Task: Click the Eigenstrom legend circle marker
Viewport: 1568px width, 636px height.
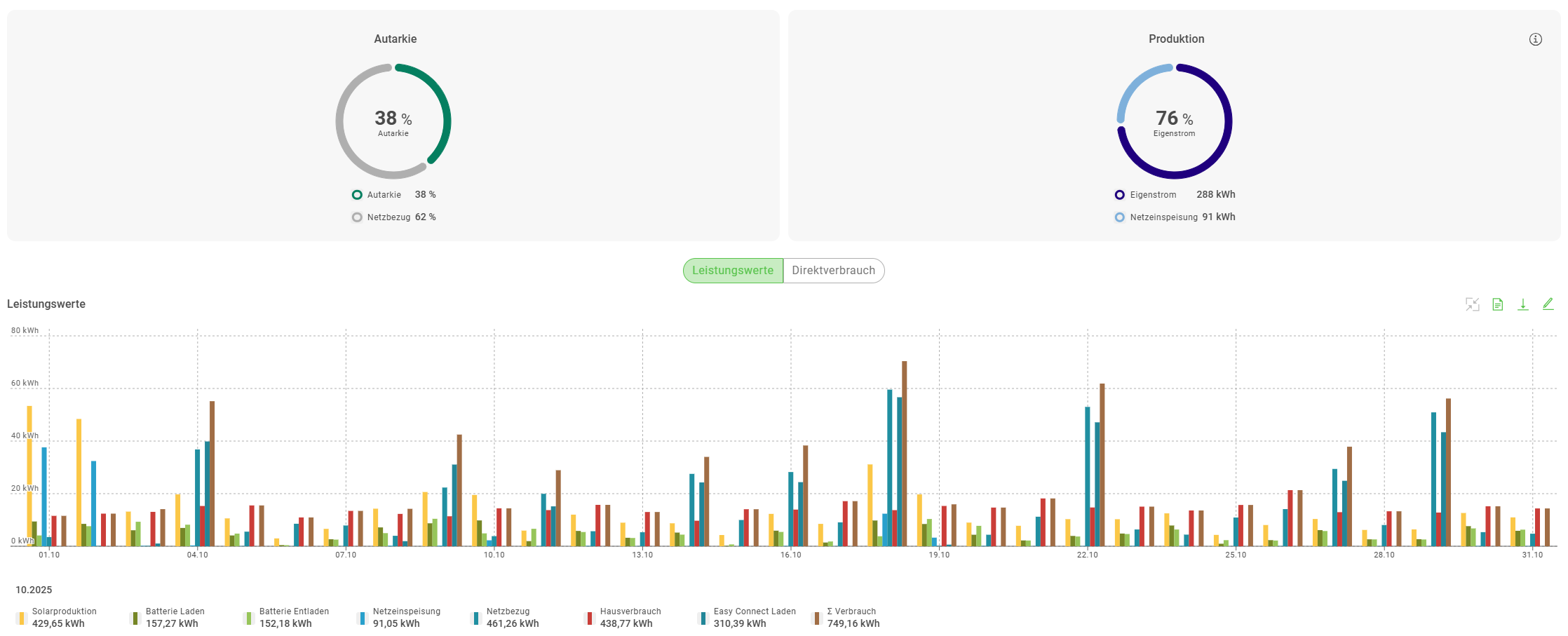Action: 1119,195
